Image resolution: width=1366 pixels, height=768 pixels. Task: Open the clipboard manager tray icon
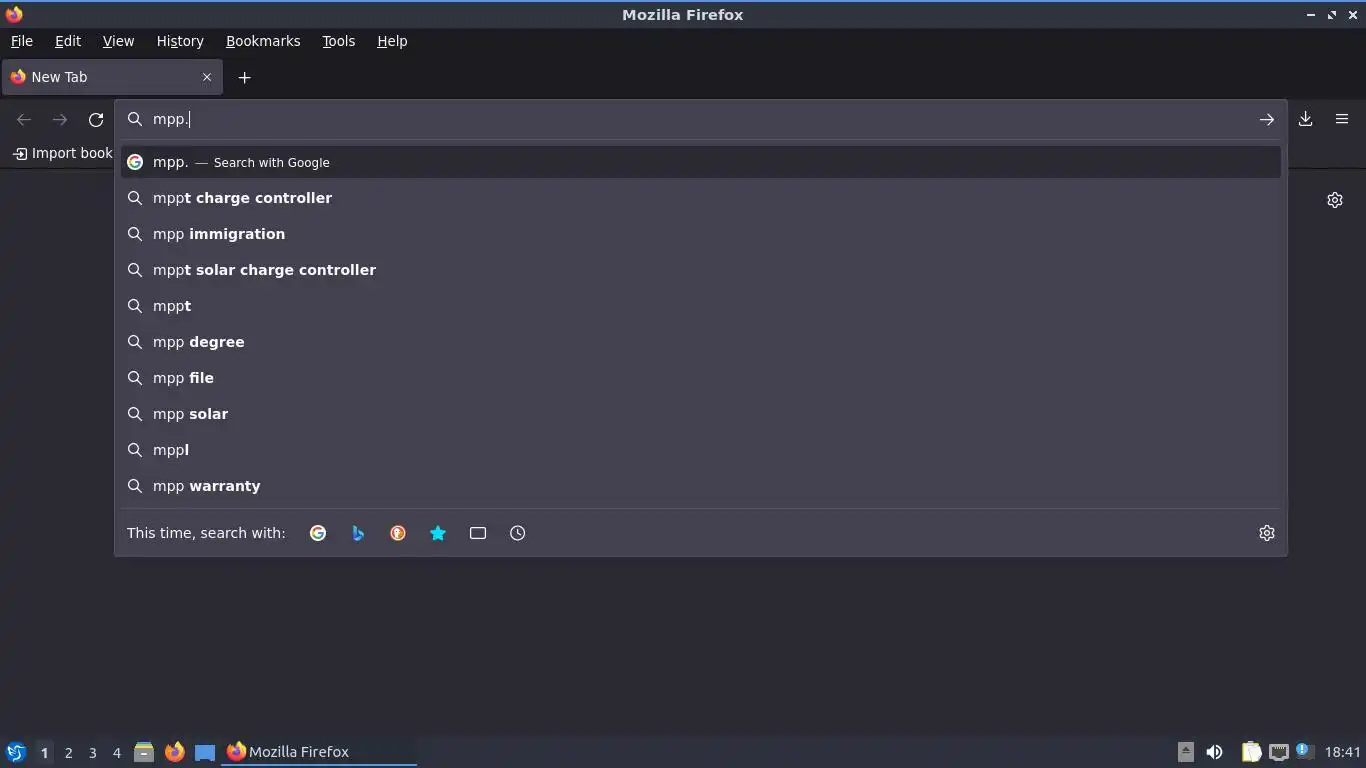1251,752
